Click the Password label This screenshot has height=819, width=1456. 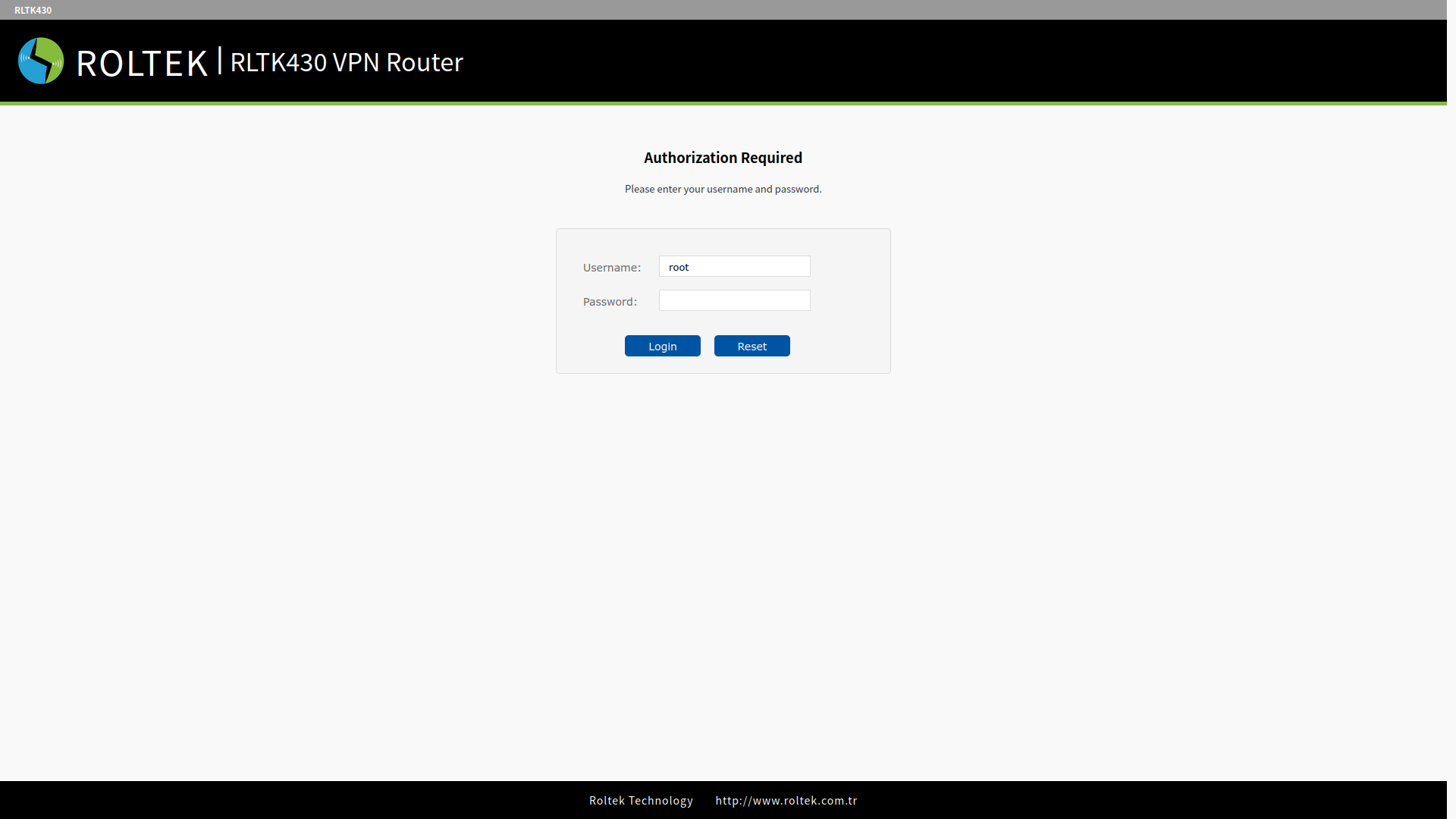click(x=610, y=302)
